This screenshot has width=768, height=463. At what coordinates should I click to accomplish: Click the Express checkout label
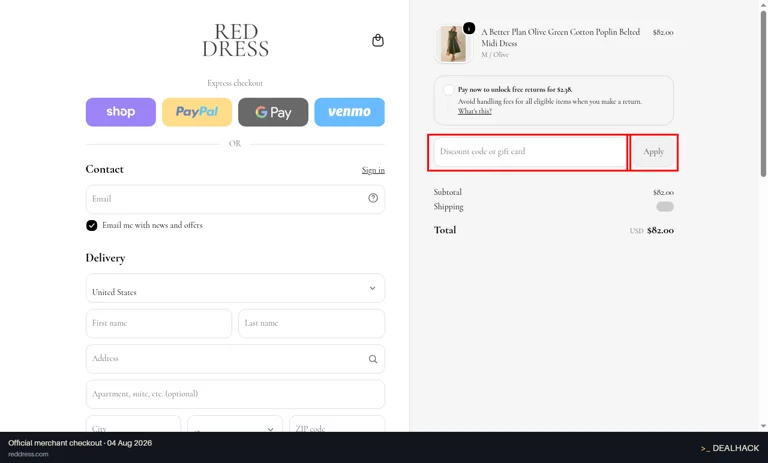pos(235,83)
